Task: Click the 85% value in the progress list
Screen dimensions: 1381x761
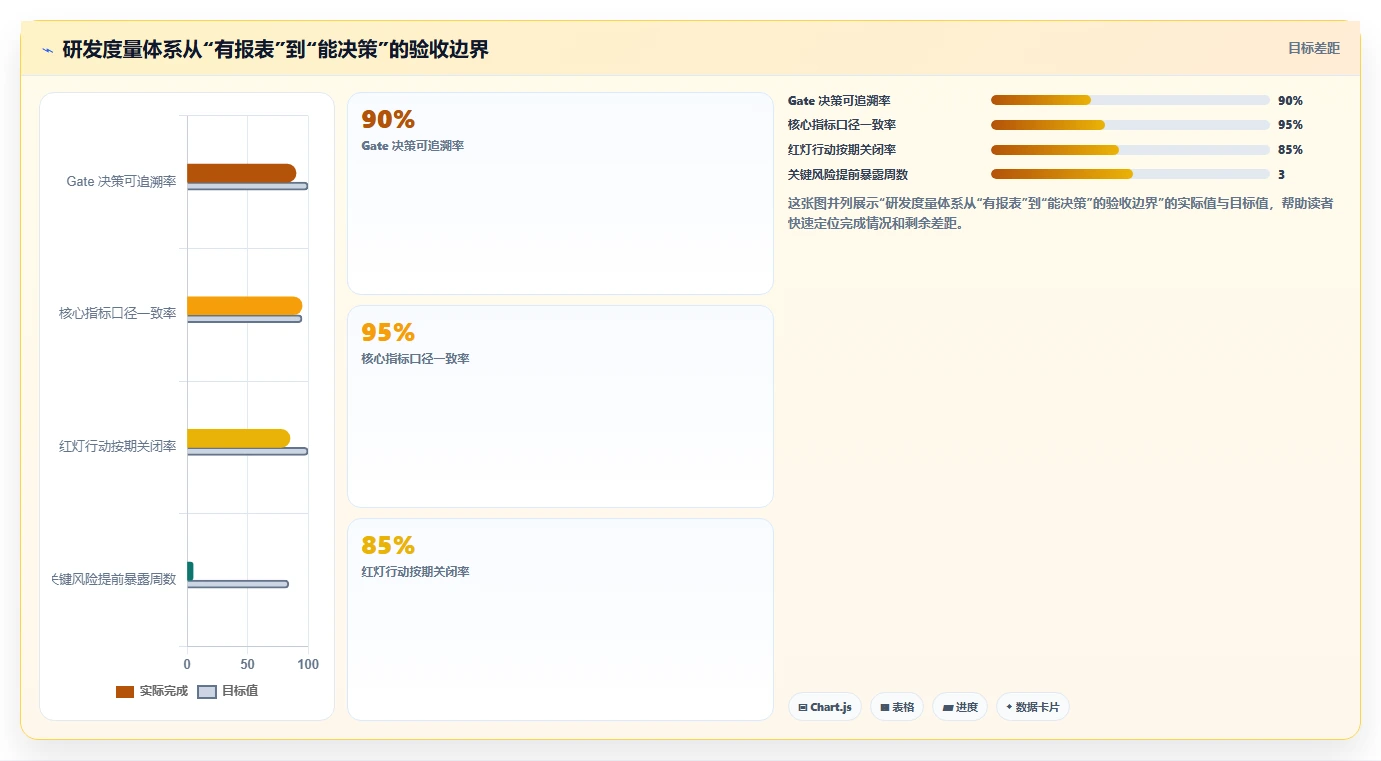Action: 1290,150
